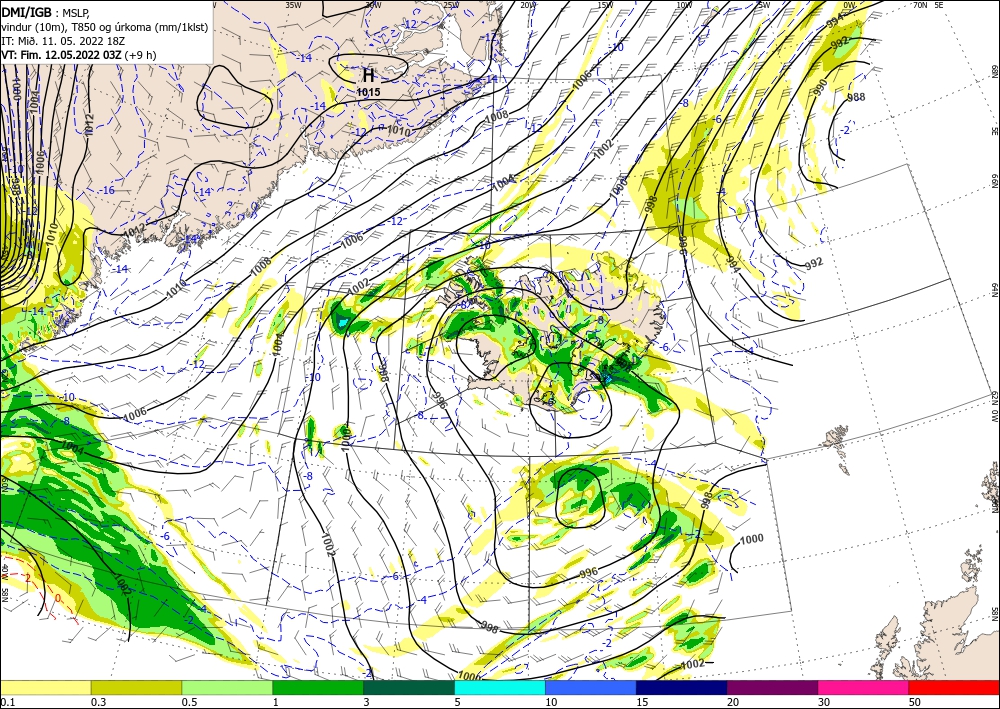Viewport: 1000px width, 709px height.
Task: Click the red "0" isotherm label
Action: [58, 598]
